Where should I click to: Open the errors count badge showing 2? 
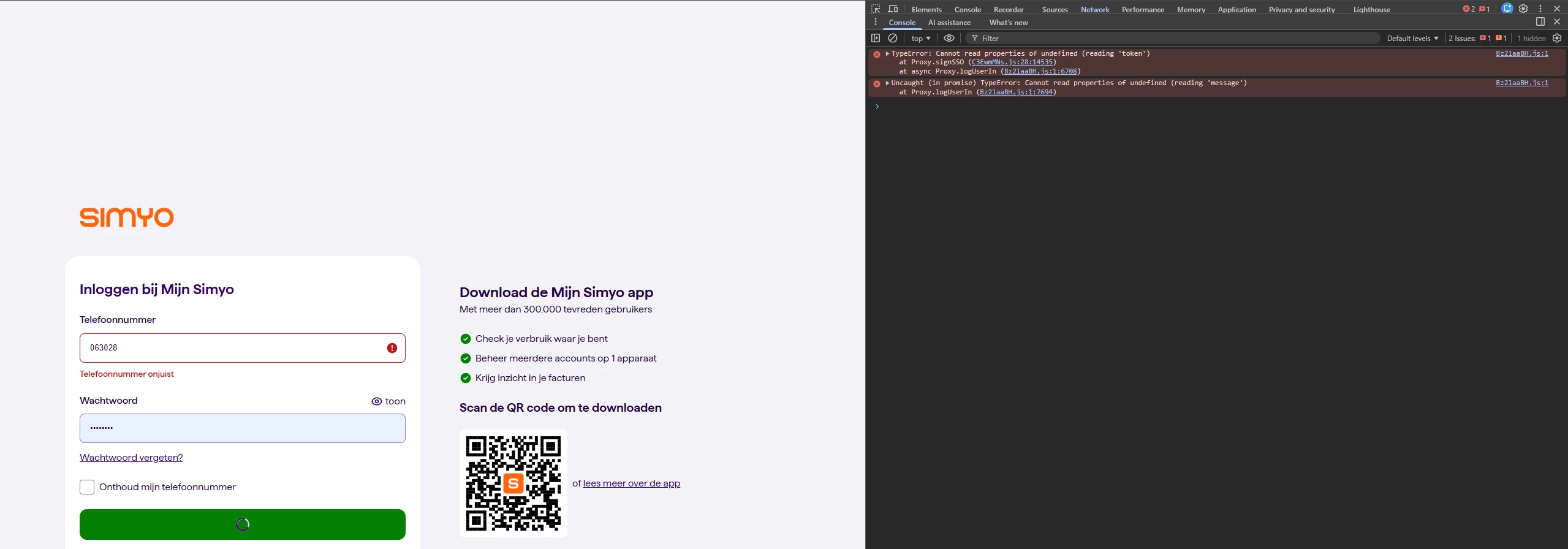[1469, 9]
